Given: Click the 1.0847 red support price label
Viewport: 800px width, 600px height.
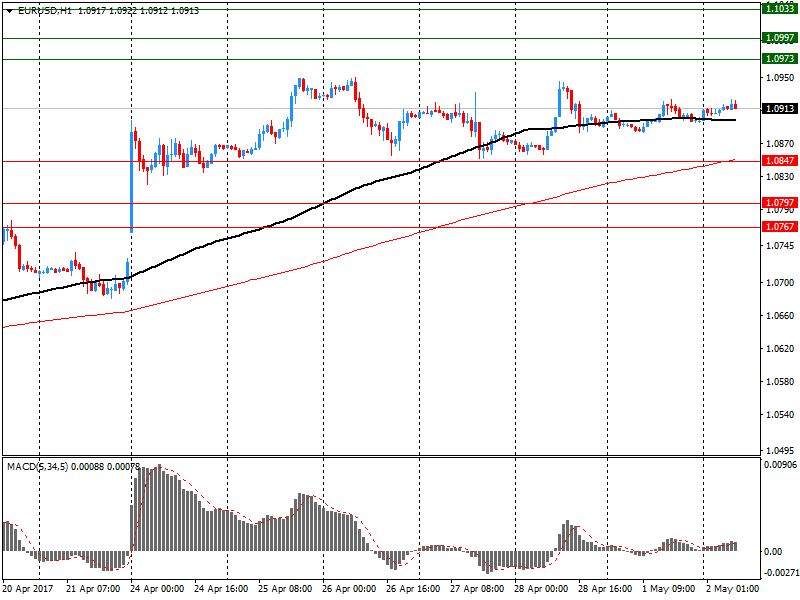Looking at the screenshot, I should coord(780,161).
